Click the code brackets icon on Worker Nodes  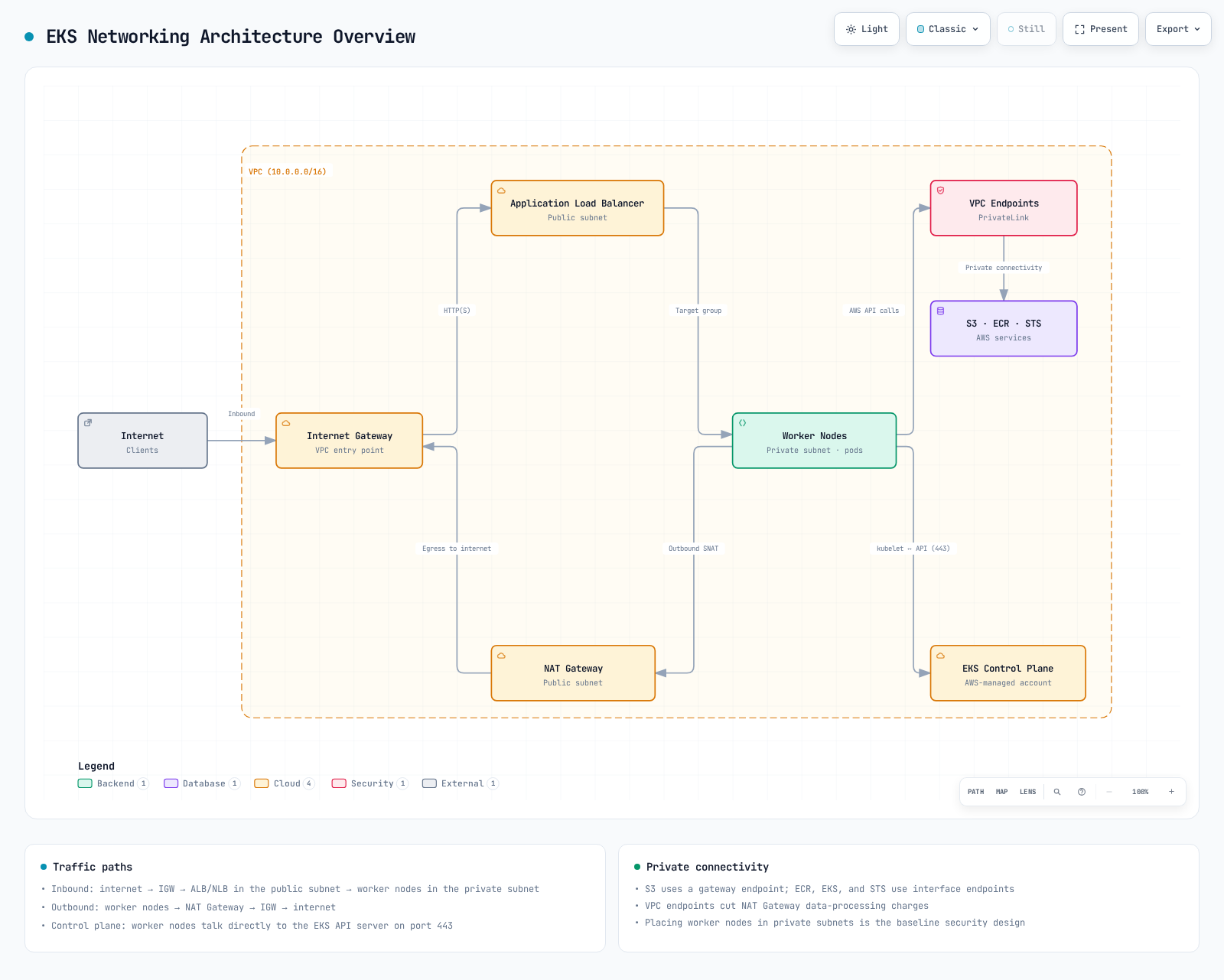point(743,423)
